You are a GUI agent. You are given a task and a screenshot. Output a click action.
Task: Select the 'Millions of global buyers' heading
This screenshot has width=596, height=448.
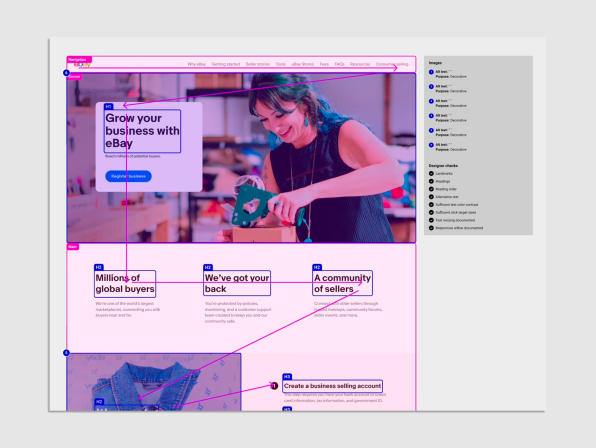click(x=125, y=283)
